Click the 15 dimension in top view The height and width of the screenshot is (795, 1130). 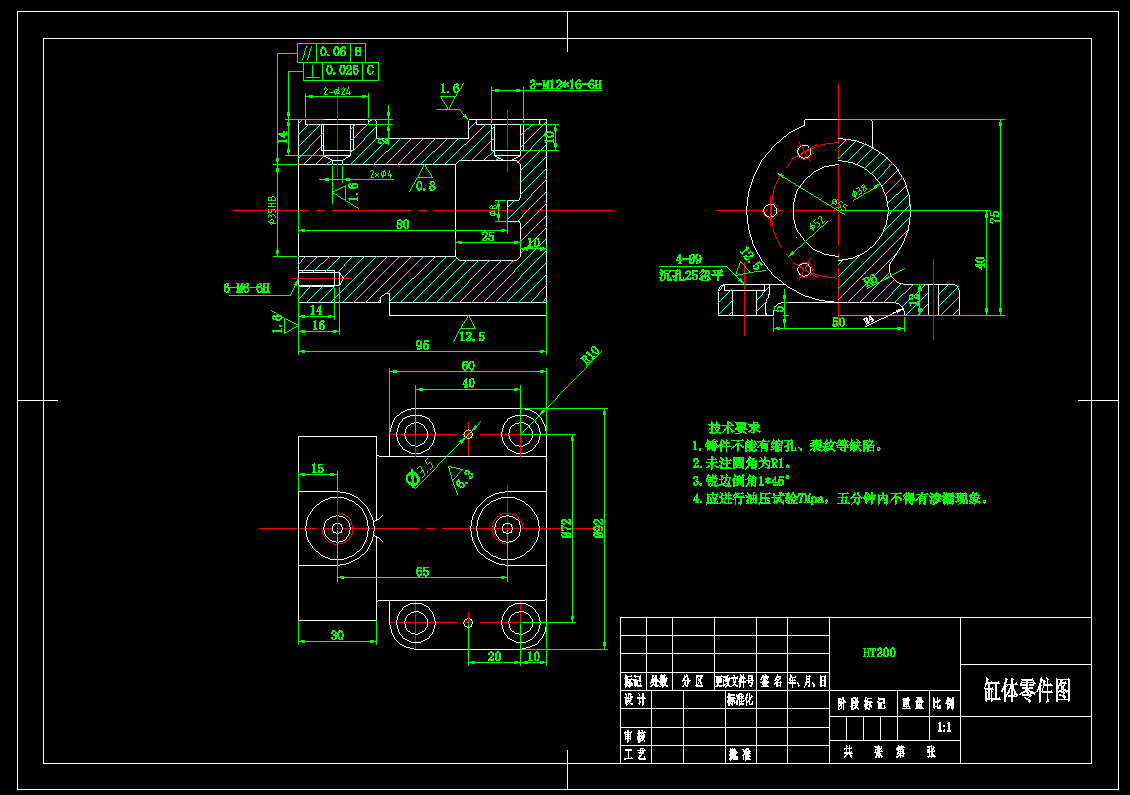(317, 468)
